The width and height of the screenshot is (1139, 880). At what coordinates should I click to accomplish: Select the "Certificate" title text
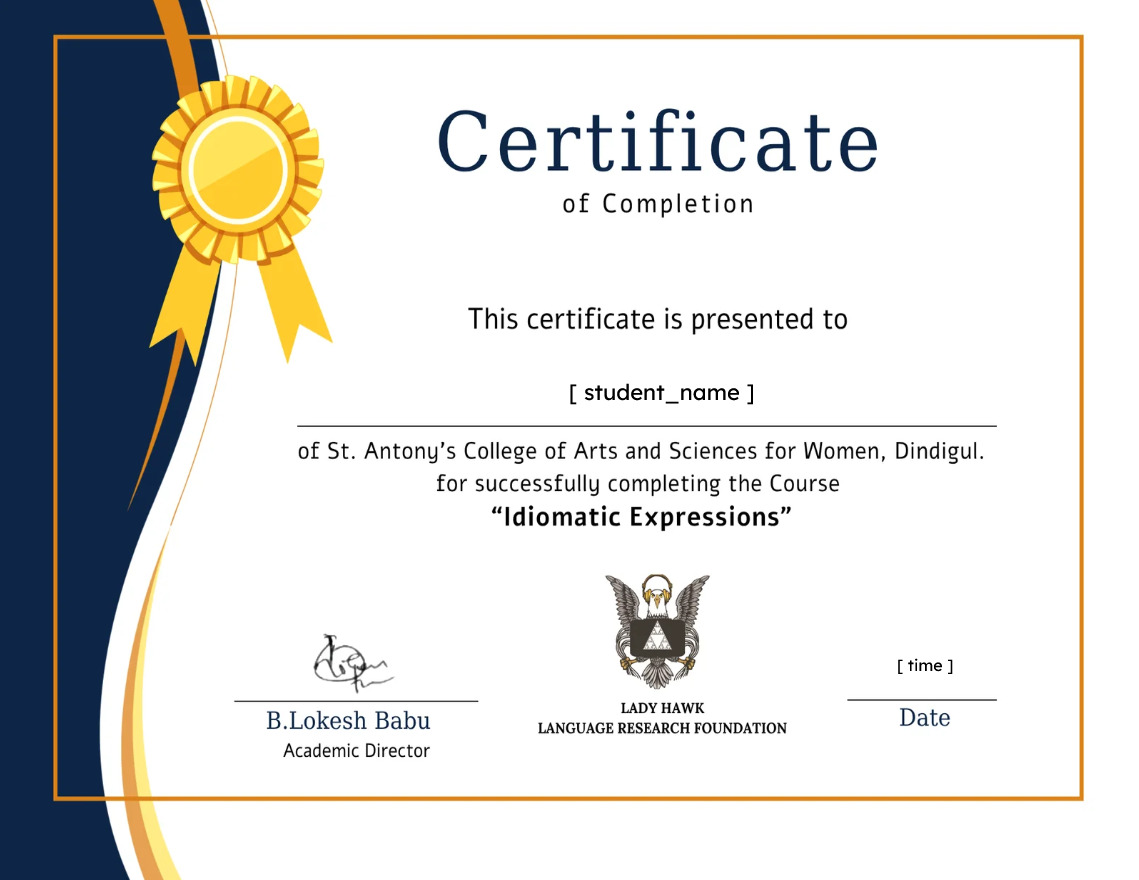click(x=657, y=142)
